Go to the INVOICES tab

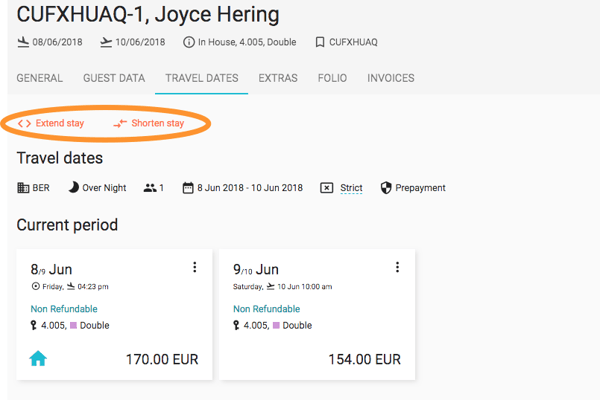(391, 78)
